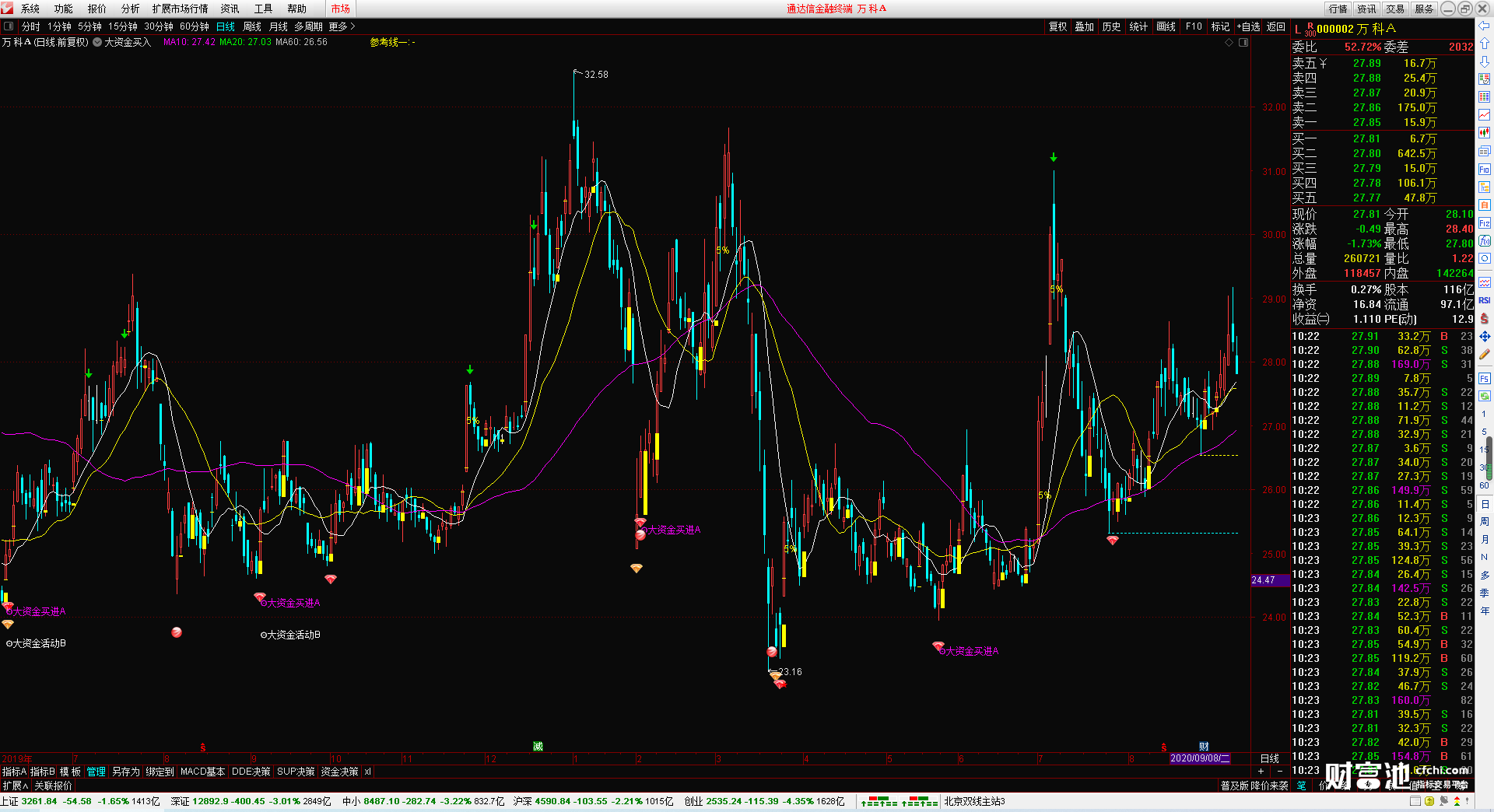
Task: Open the F10 company info sidebar icon
Action: 1485,169
